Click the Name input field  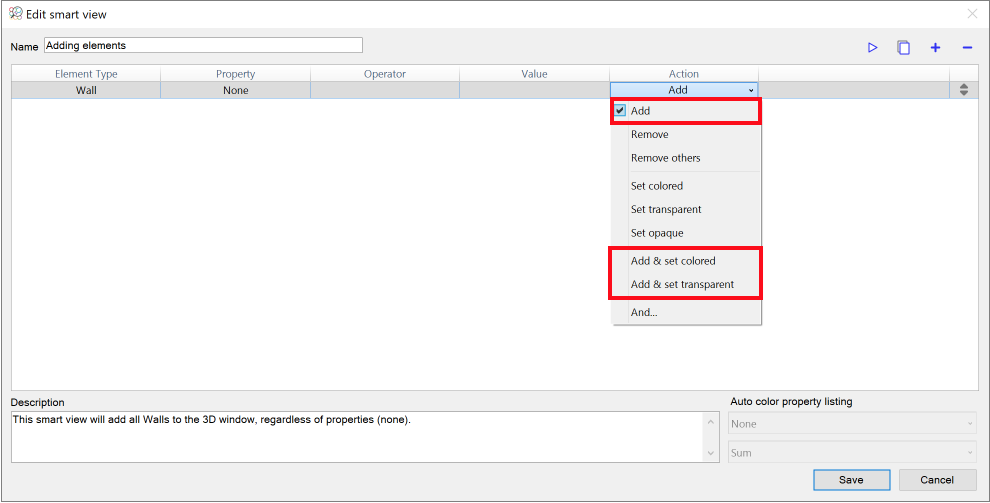click(x=203, y=45)
